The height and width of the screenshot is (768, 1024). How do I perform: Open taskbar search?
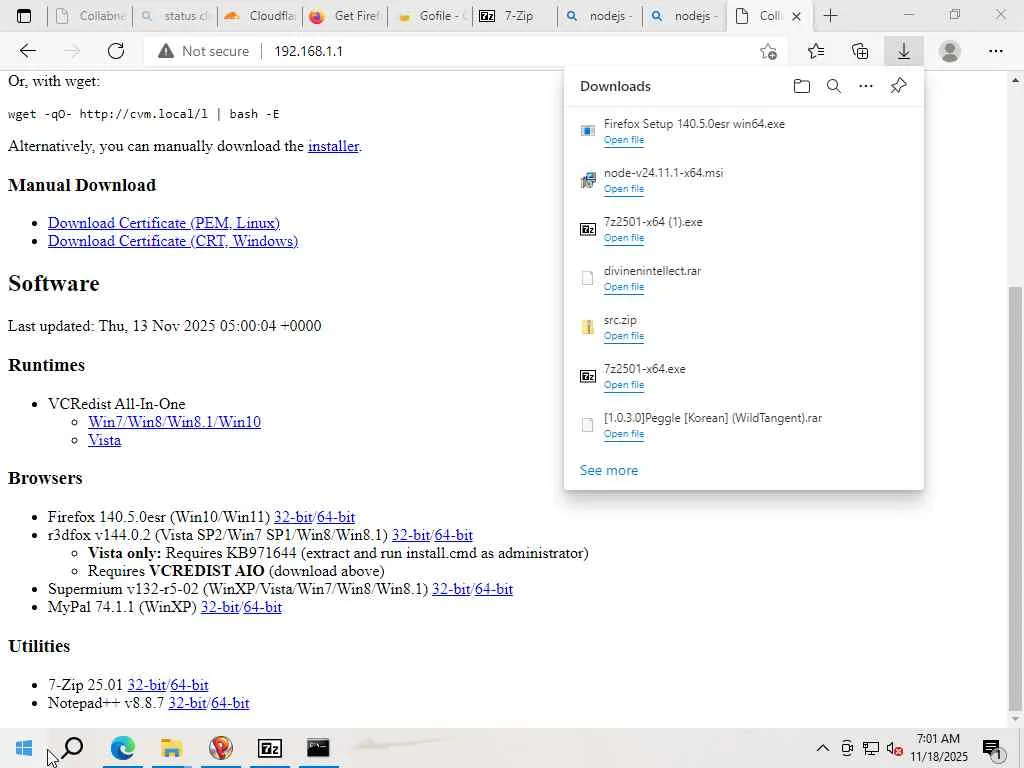pyautogui.click(x=72, y=748)
